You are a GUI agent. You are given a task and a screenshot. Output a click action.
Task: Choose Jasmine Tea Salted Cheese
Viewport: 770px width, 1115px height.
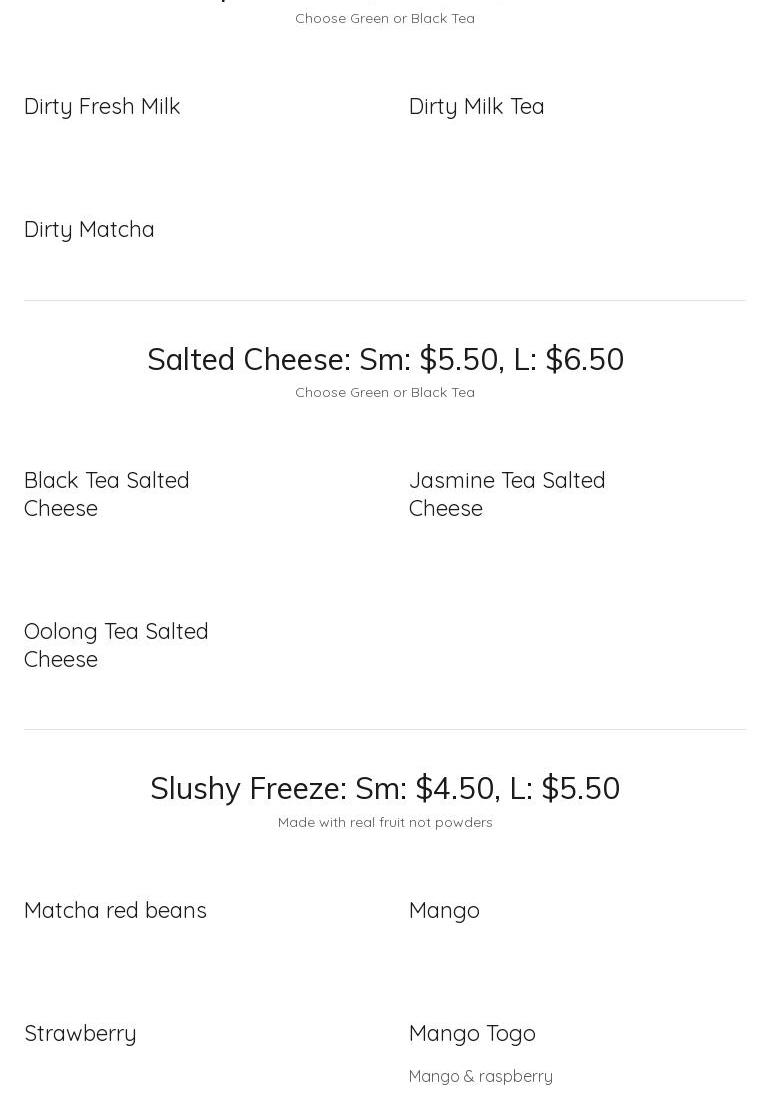pyautogui.click(x=506, y=494)
